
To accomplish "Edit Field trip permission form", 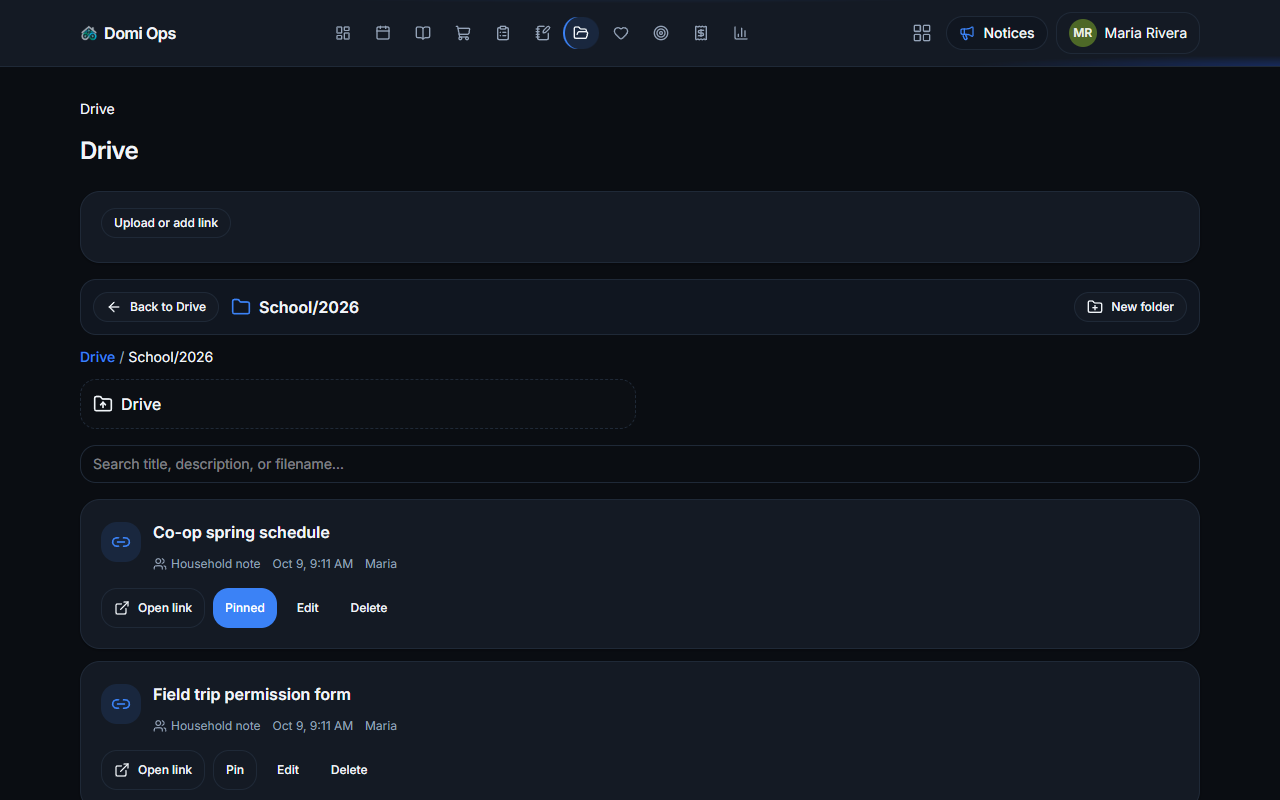I will pyautogui.click(x=288, y=770).
